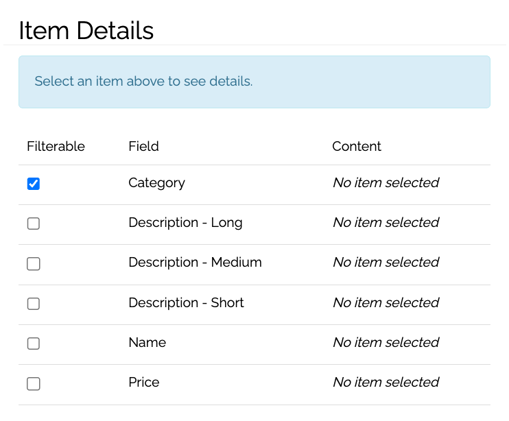The height and width of the screenshot is (421, 509).
Task: Click 'No item selected' in the Name row
Action: tap(386, 342)
